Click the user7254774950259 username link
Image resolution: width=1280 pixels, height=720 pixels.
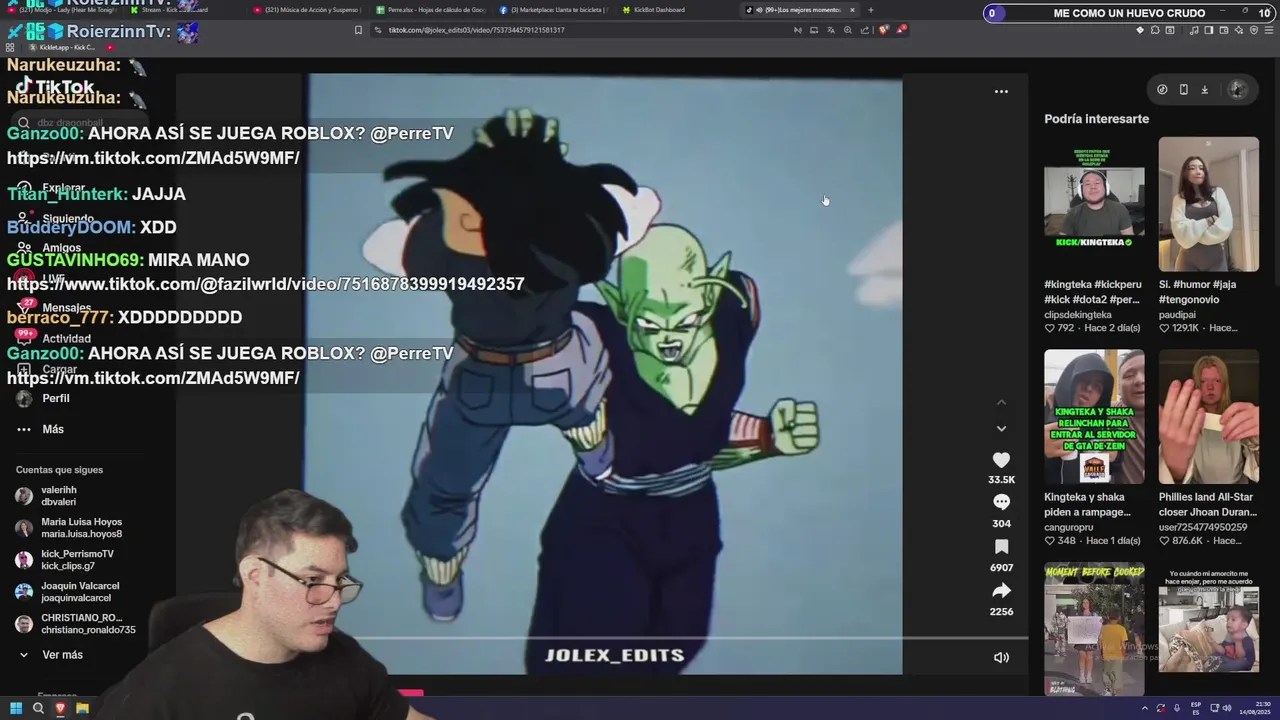1203,527
